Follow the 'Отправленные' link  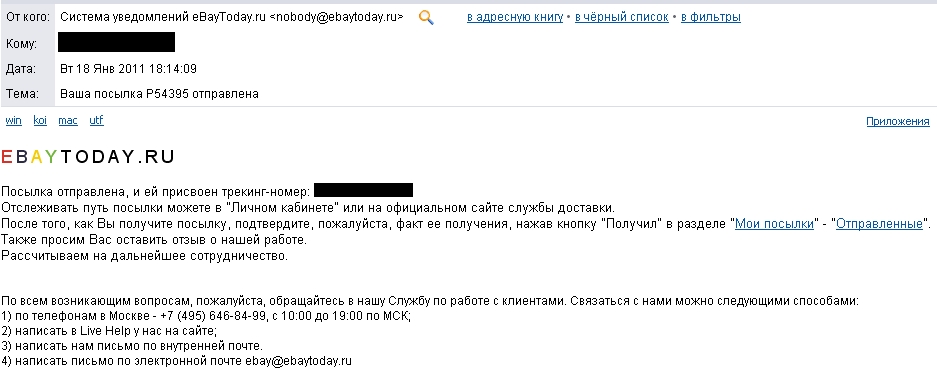[879, 224]
